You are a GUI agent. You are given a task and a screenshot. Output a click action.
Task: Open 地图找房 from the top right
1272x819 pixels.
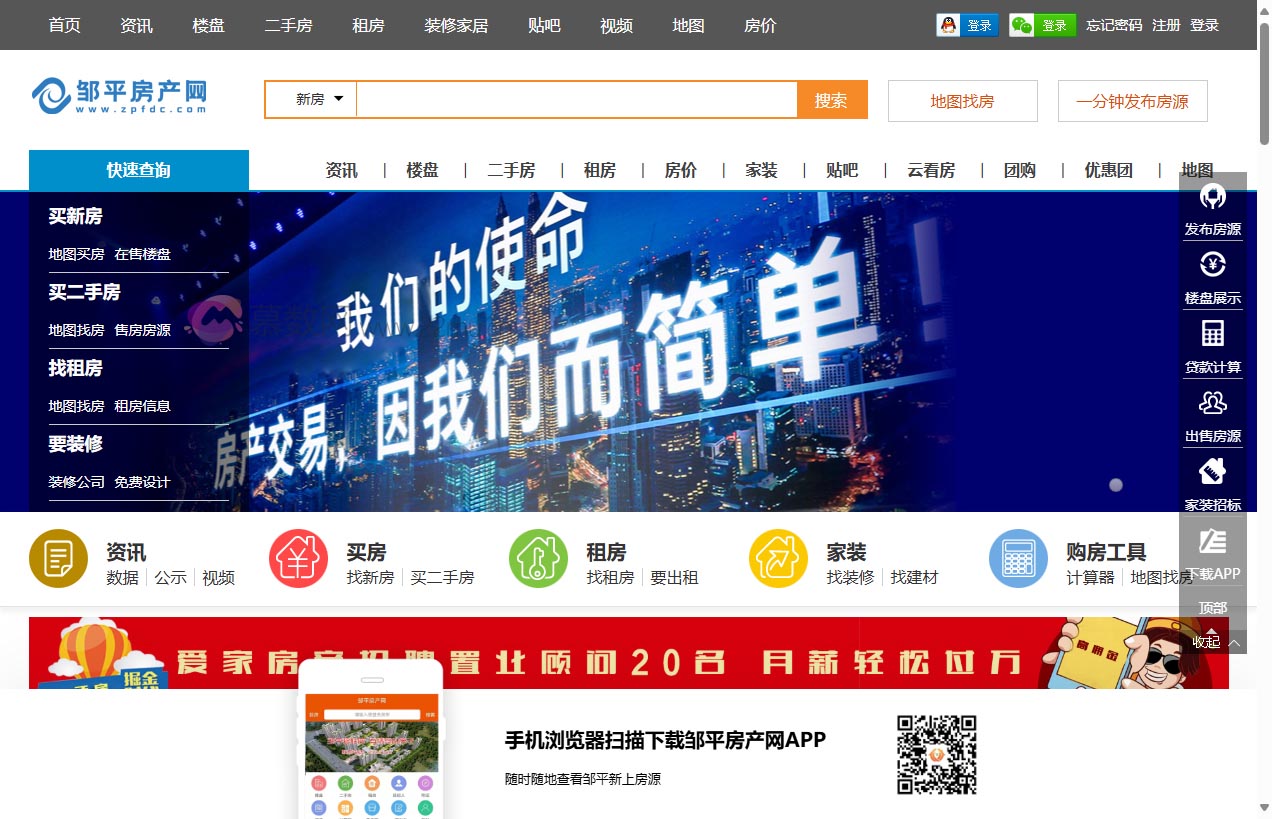point(962,100)
